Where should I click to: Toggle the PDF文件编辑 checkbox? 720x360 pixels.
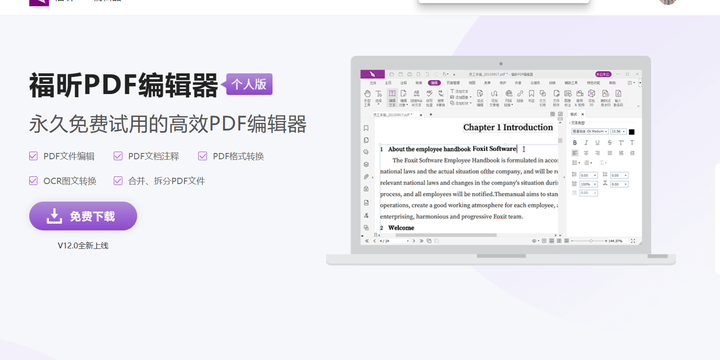[x=33, y=156]
